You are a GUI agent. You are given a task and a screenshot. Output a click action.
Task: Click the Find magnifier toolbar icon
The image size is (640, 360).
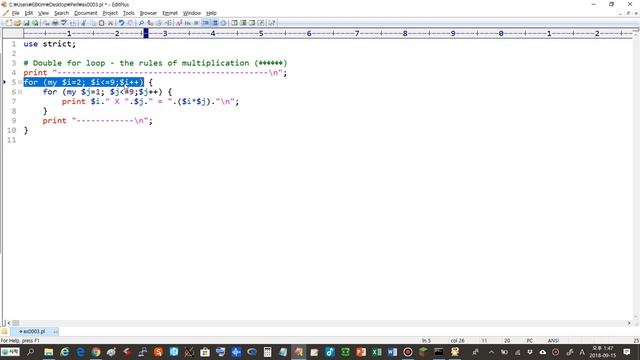pyautogui.click(x=141, y=23)
